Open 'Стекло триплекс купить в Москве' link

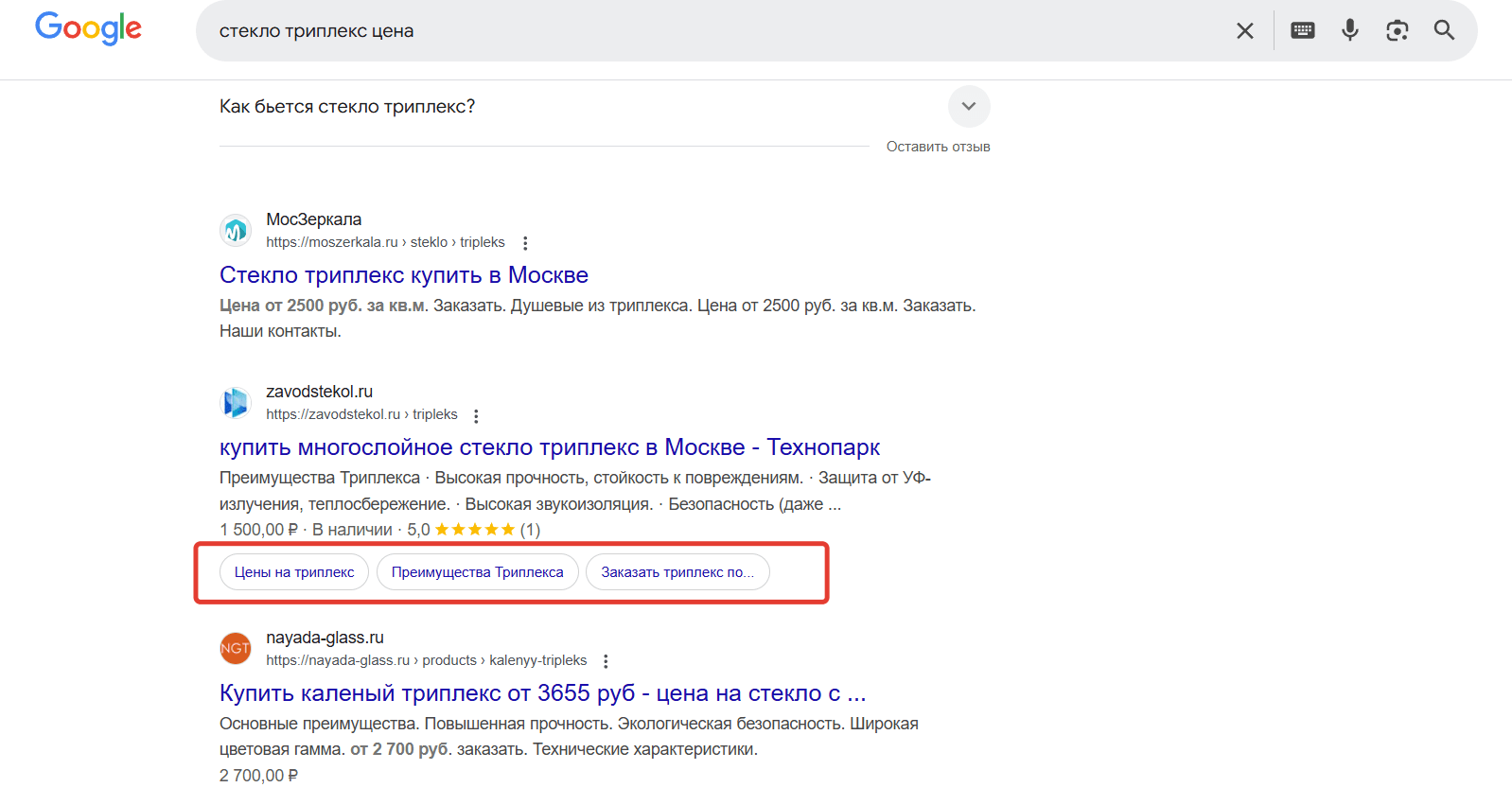404,275
